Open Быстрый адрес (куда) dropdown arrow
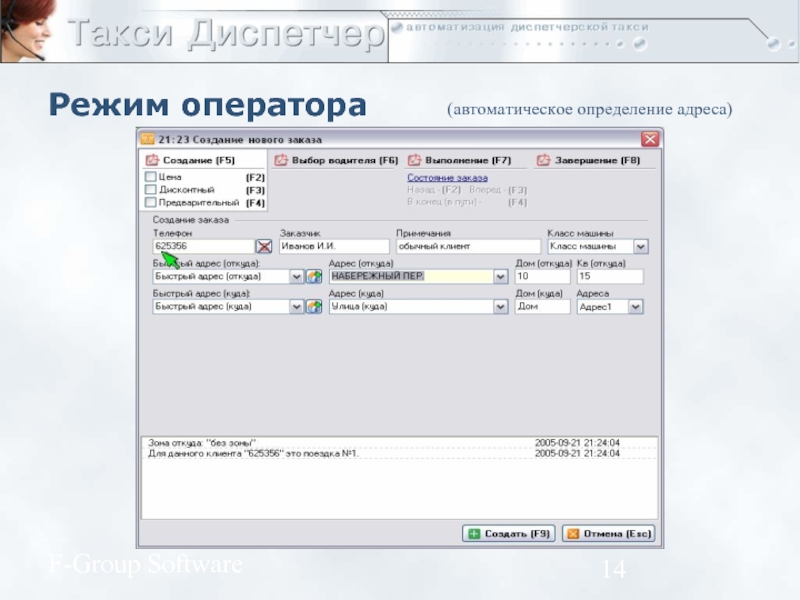The image size is (800, 600). [296, 307]
